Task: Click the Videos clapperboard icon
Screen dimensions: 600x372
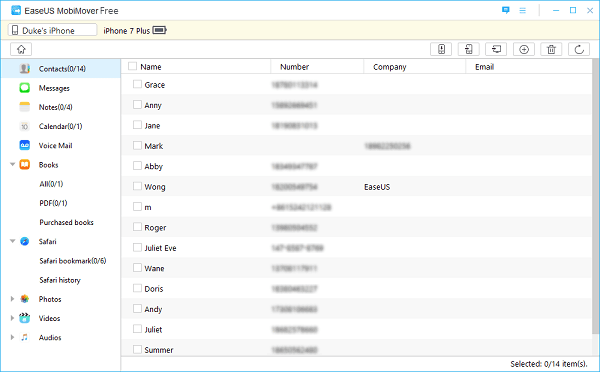Action: [x=24, y=318]
